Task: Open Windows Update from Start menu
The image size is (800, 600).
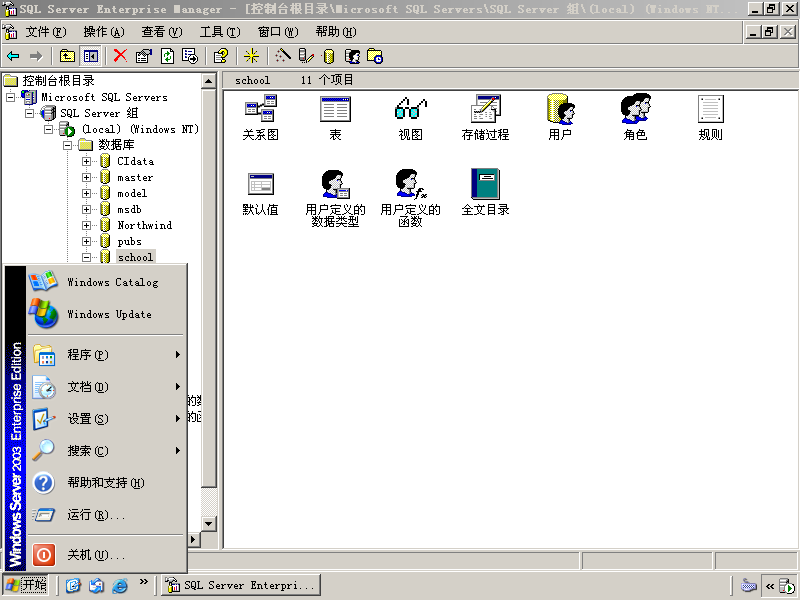Action: pos(107,314)
